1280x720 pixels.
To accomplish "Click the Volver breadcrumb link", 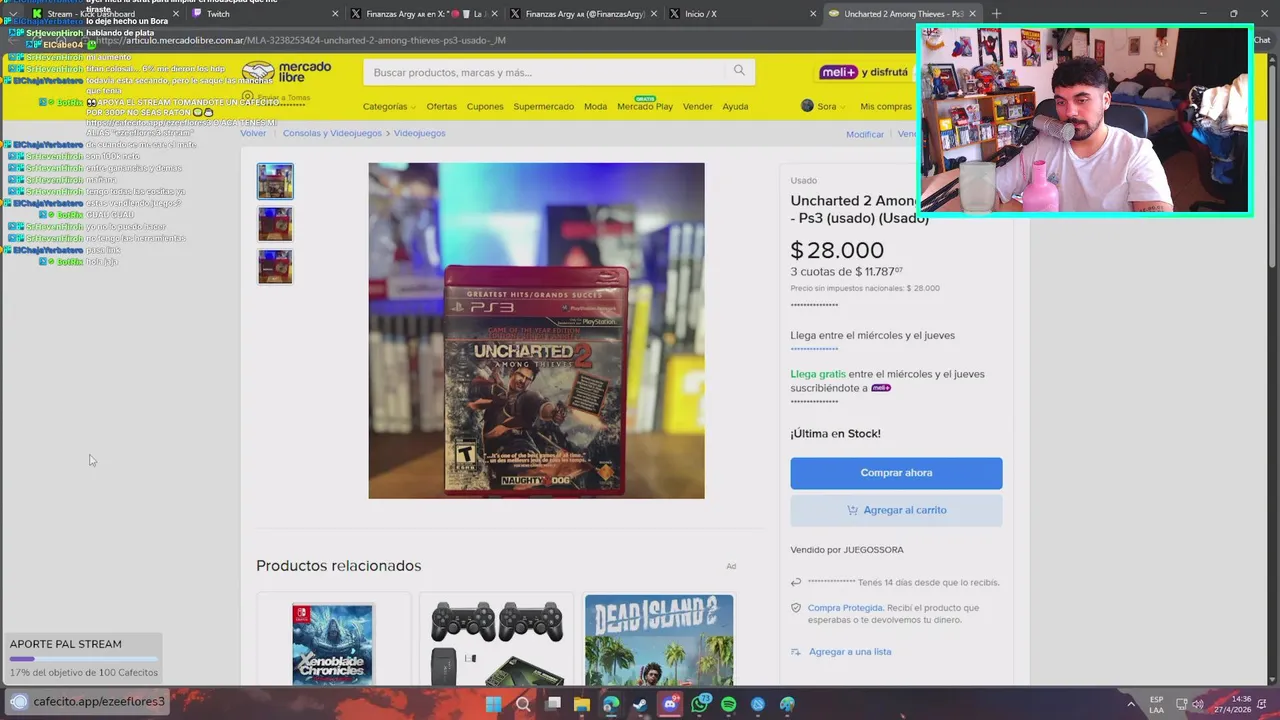I will coord(253,133).
